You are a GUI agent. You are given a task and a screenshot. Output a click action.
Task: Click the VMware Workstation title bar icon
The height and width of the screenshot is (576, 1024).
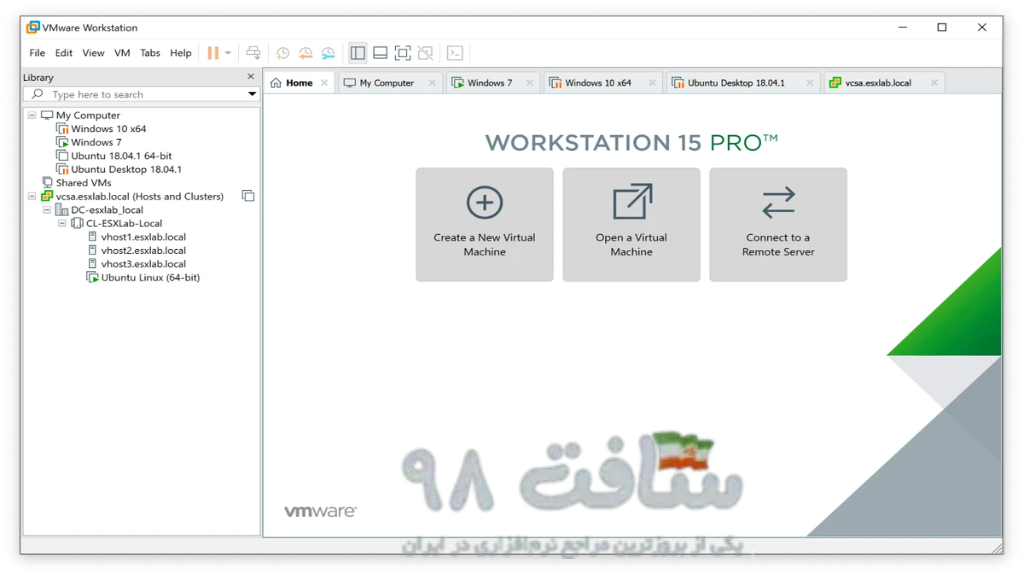point(33,27)
